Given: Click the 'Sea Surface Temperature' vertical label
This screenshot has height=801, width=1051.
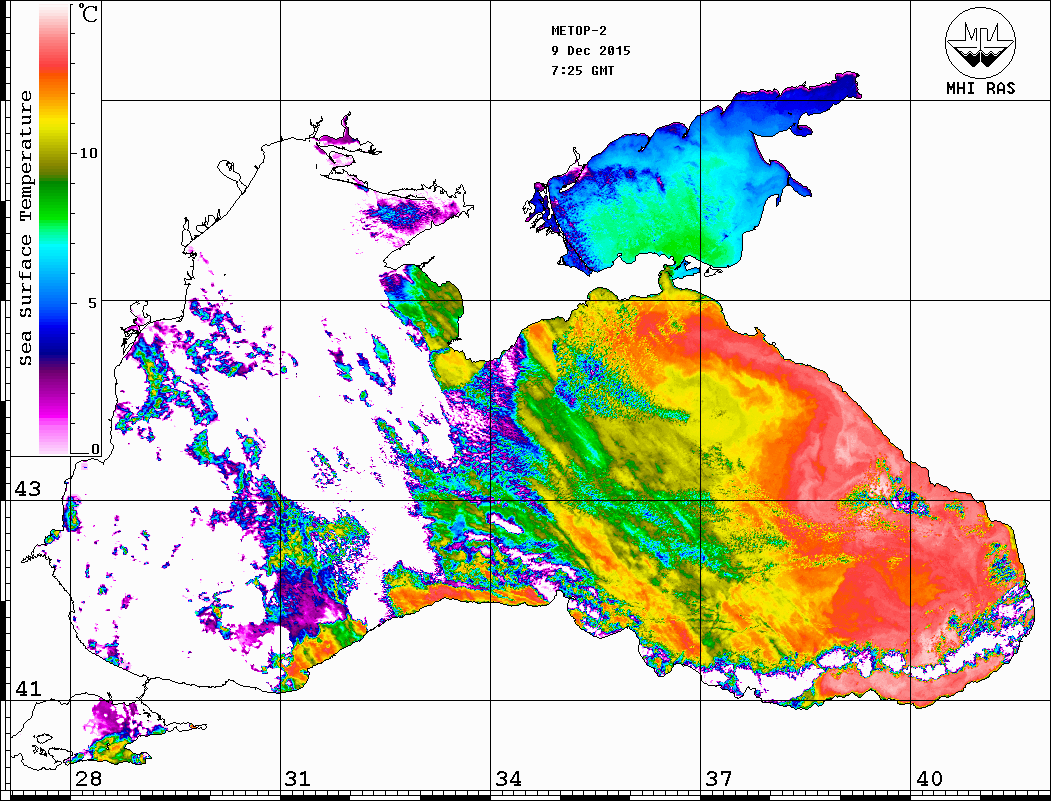Looking at the screenshot, I should (25, 228).
